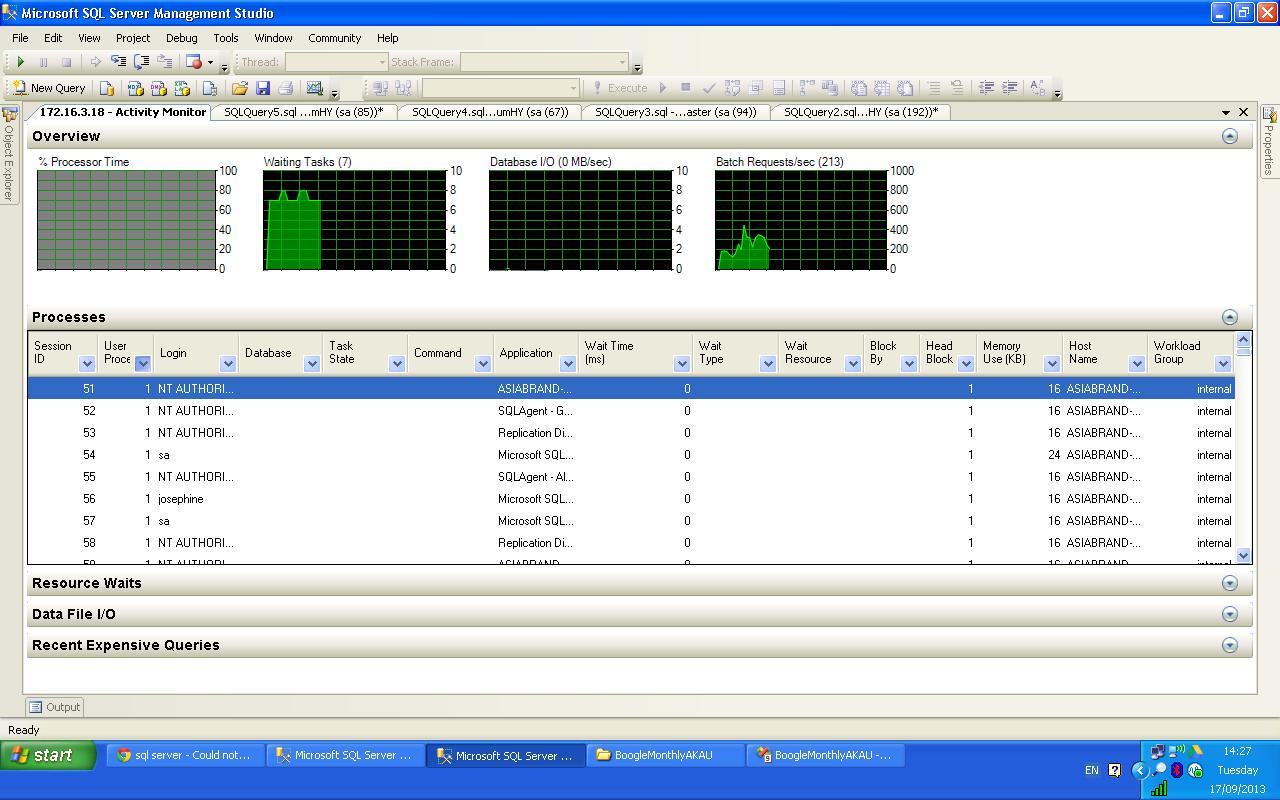Switch to the SQLQuery2.sql tab
Screen dimensions: 1280x800
861,112
